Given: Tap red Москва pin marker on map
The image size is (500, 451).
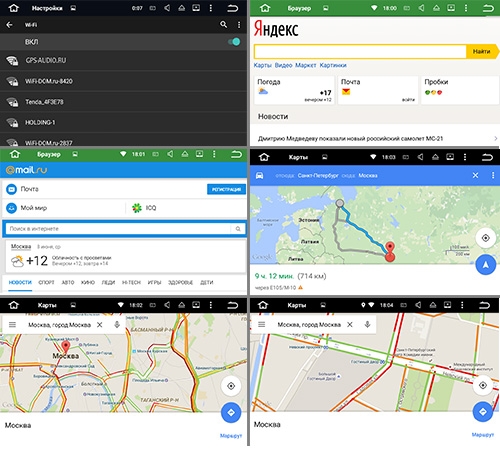Looking at the screenshot, I should coord(66,347).
